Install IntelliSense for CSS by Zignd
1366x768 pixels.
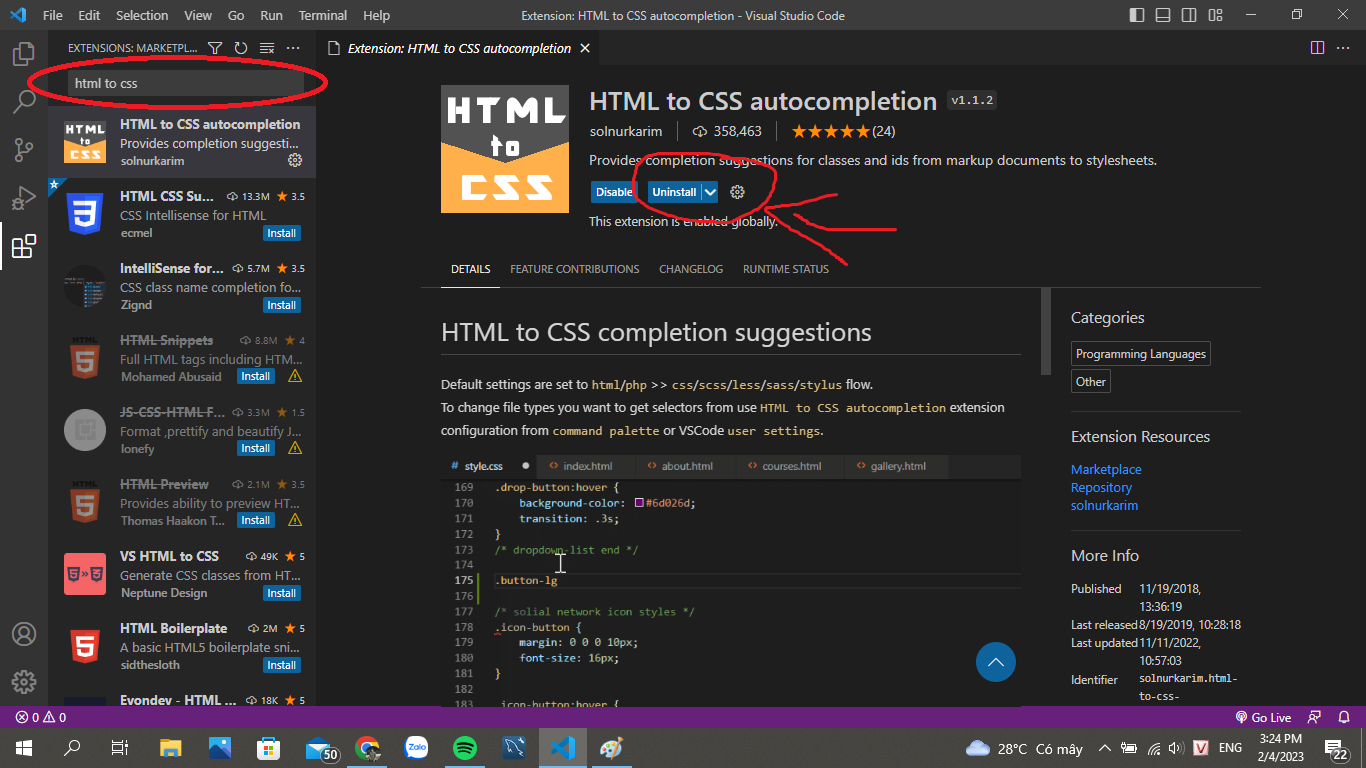pyautogui.click(x=282, y=305)
